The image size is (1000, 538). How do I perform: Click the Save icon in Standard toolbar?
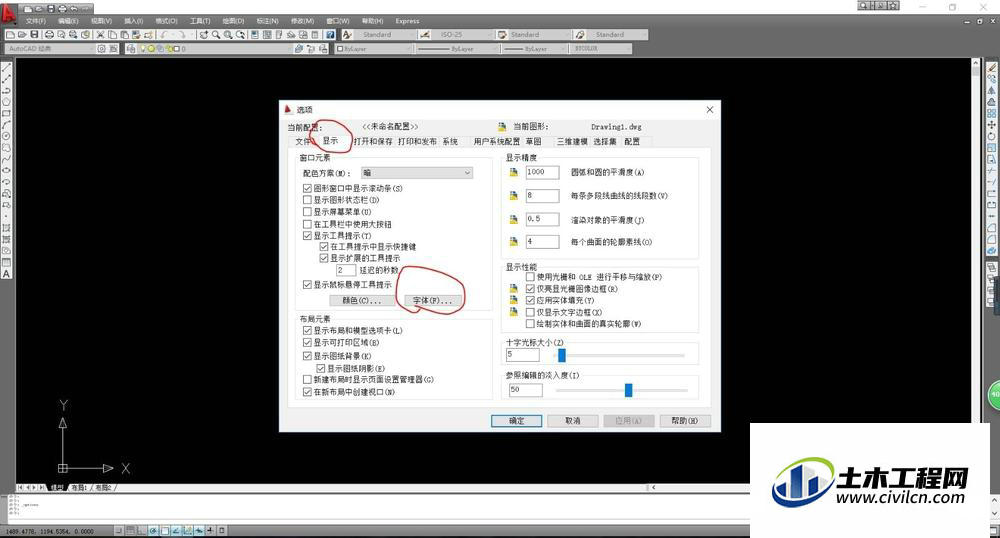click(x=34, y=34)
